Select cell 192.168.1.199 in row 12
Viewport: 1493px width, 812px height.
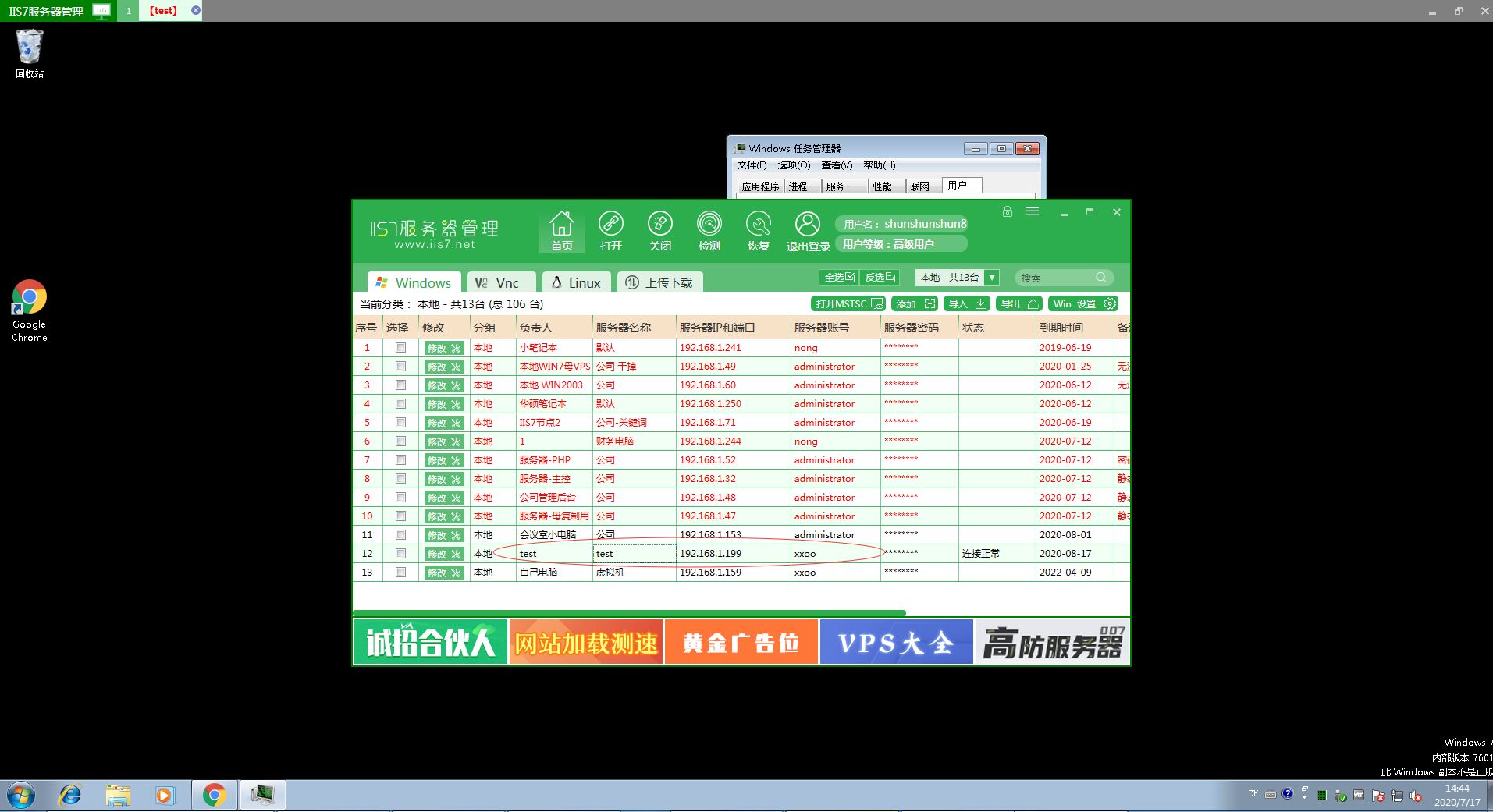pos(734,554)
